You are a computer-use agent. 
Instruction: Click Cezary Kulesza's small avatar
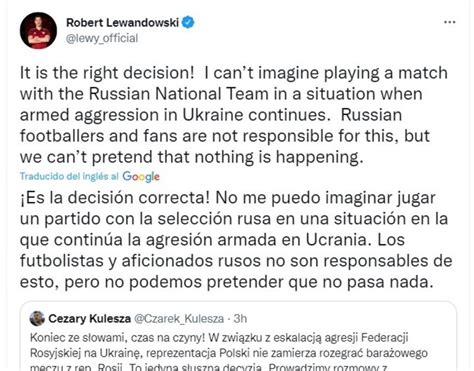pyautogui.click(x=37, y=319)
